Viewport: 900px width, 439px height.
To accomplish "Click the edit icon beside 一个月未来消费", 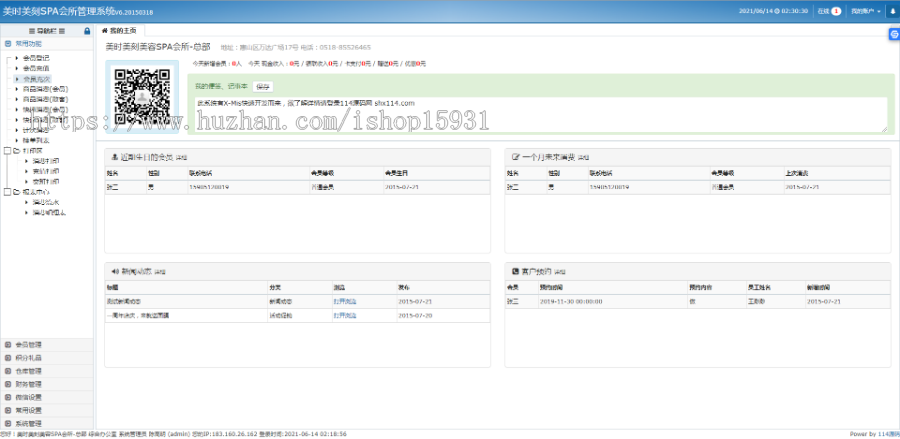I will 514,157.
